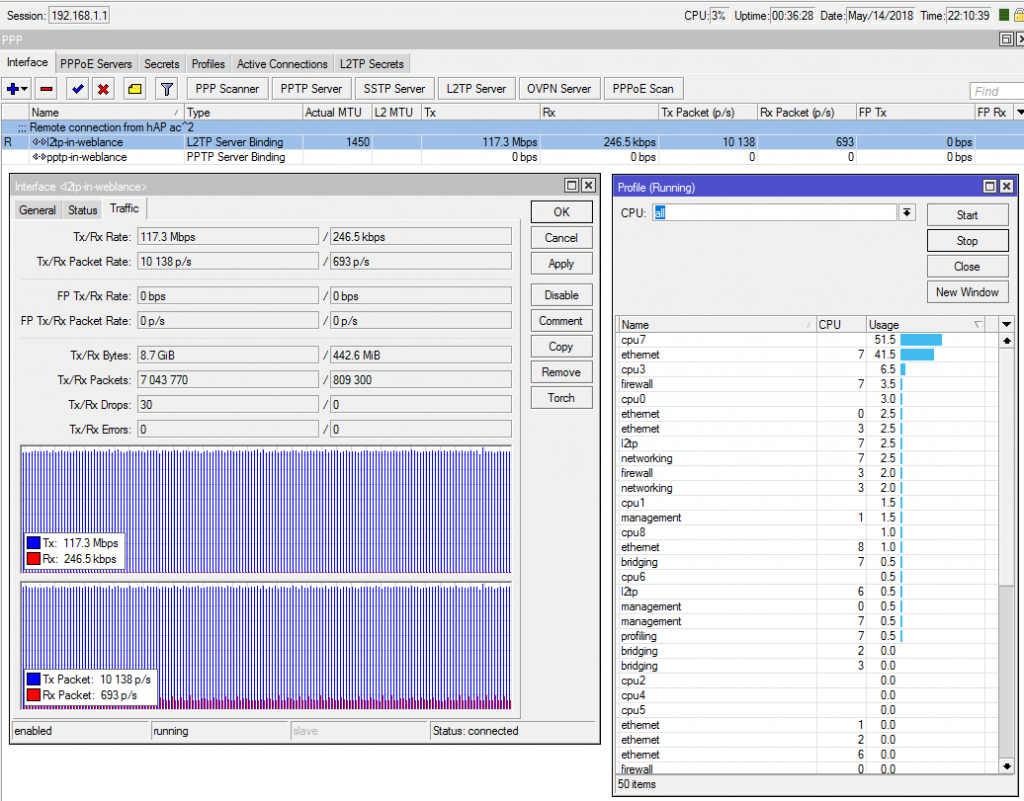Screen dimensions: 1024x801
Task: Click the blue checkmark Enable icon
Action: tap(77, 89)
